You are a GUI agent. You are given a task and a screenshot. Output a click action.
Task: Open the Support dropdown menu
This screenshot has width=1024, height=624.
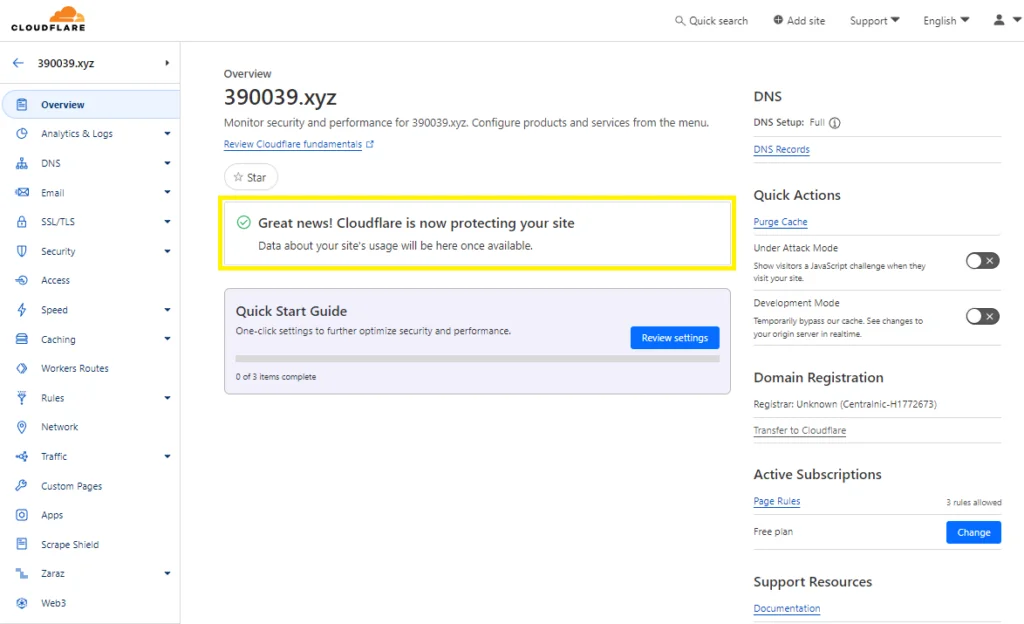874,21
